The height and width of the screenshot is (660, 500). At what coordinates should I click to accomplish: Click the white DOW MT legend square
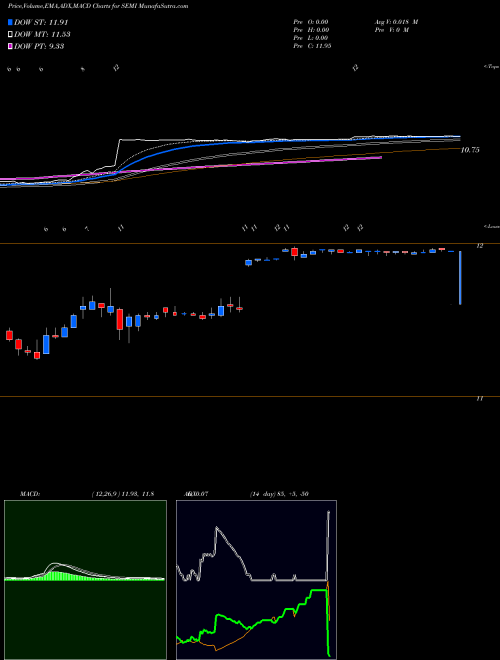click(x=10, y=34)
